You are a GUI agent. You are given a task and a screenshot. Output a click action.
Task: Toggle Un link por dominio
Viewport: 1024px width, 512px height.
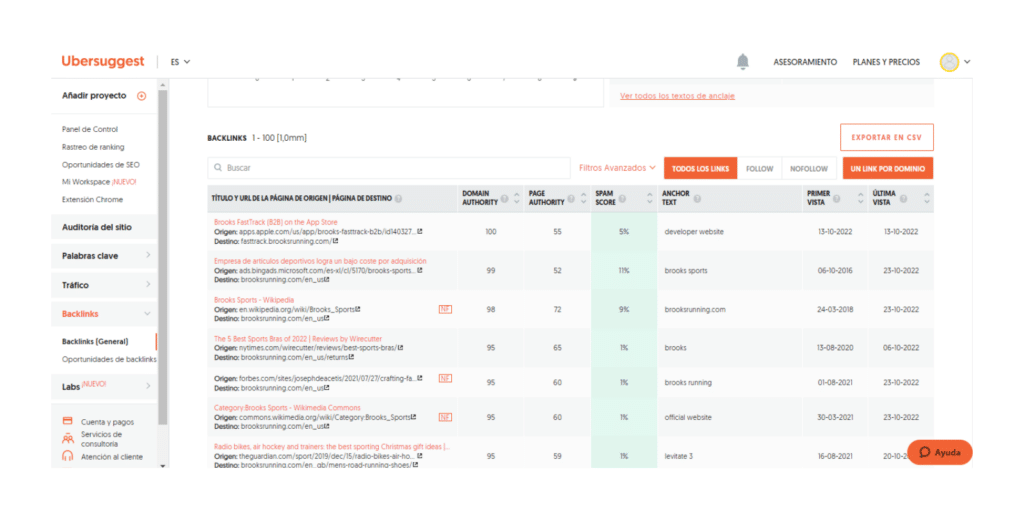tap(888, 168)
